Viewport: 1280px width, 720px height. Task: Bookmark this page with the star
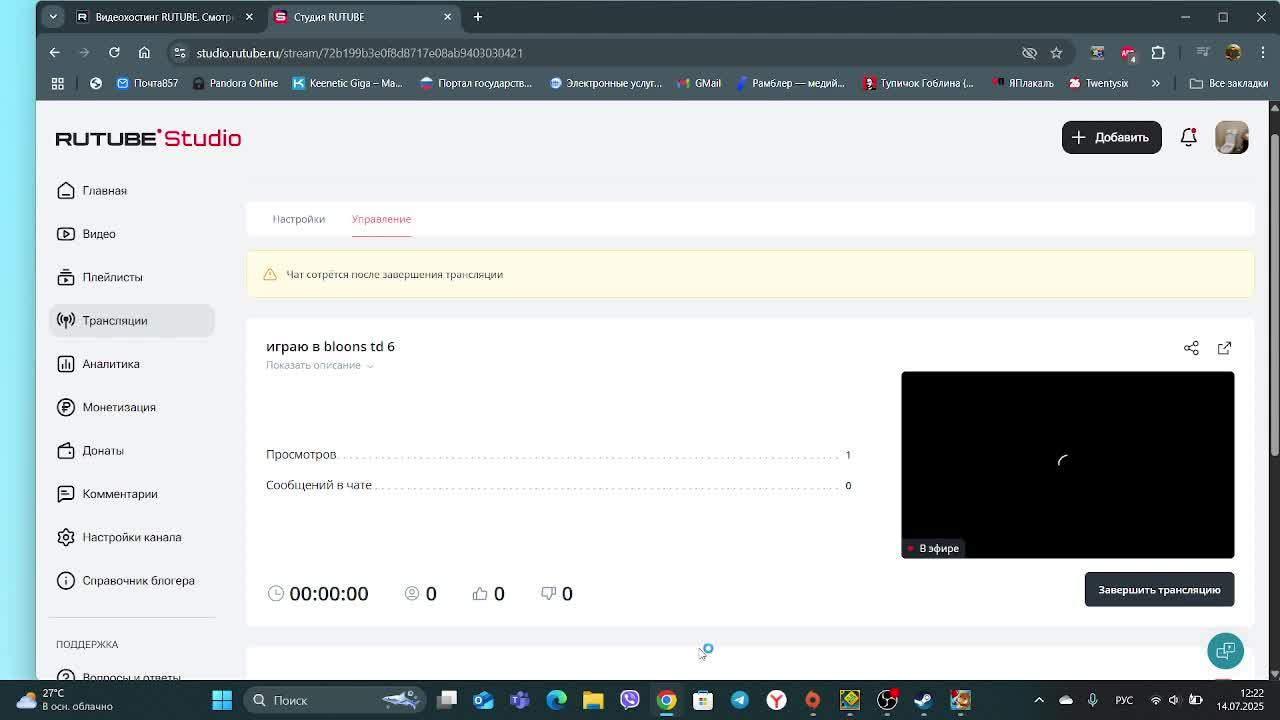point(1056,53)
